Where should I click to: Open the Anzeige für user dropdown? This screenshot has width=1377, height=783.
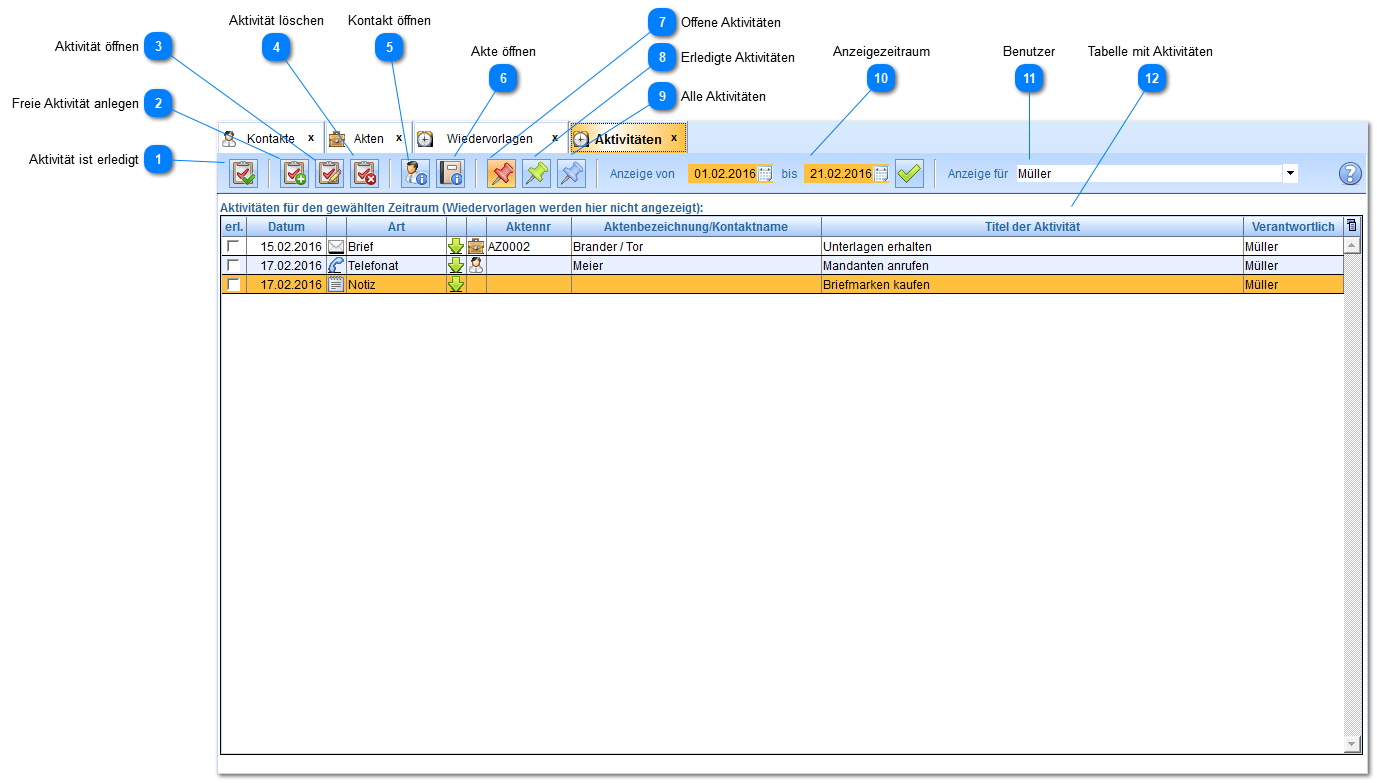[1290, 174]
